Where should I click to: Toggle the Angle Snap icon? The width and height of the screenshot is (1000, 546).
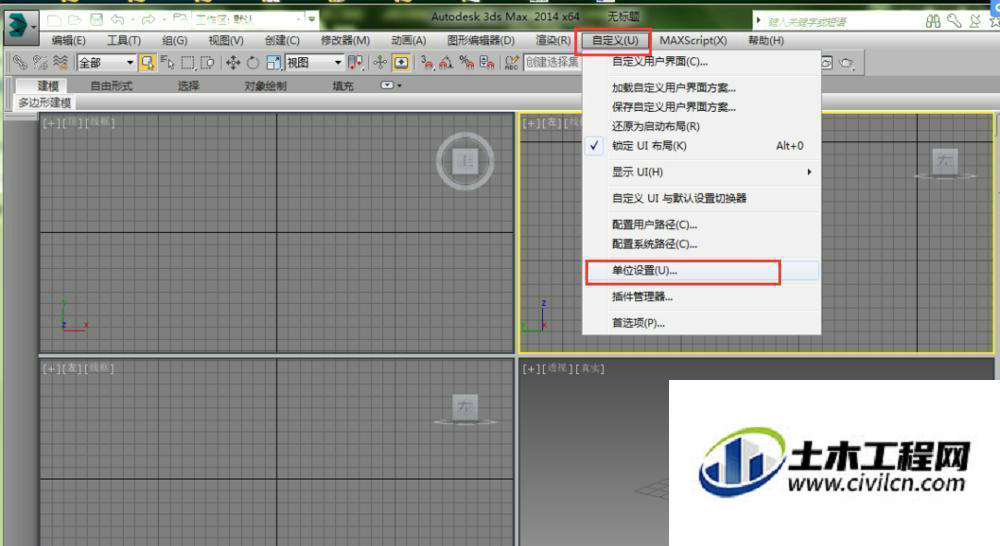tap(446, 63)
